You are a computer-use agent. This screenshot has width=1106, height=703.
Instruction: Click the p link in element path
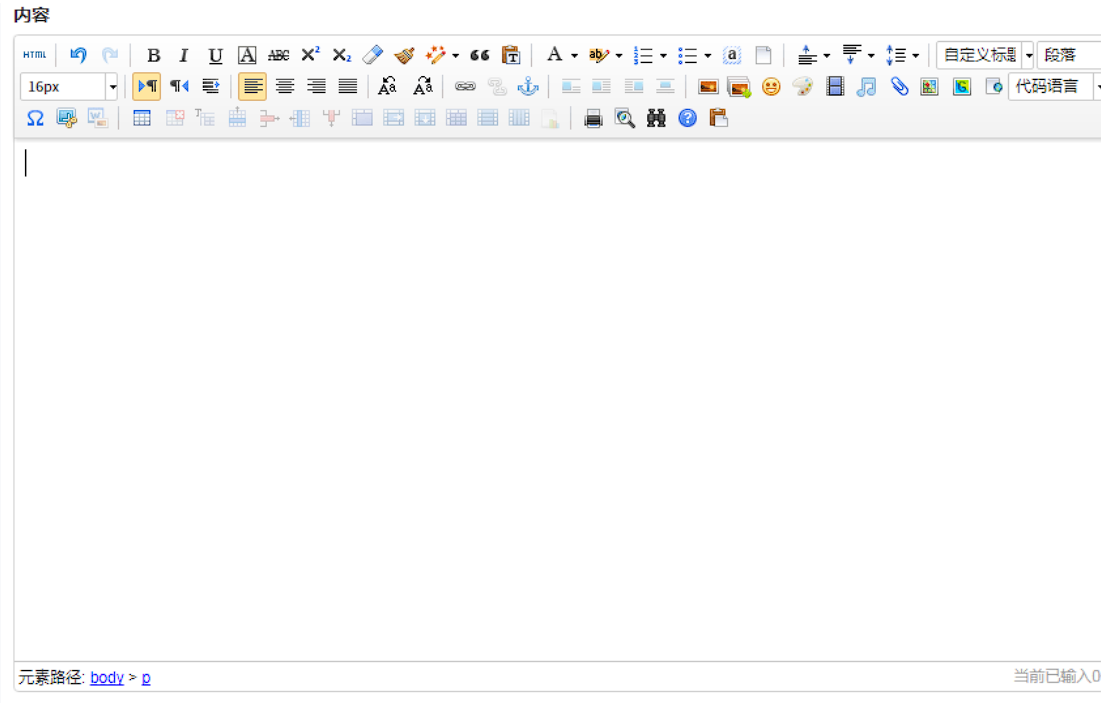146,677
